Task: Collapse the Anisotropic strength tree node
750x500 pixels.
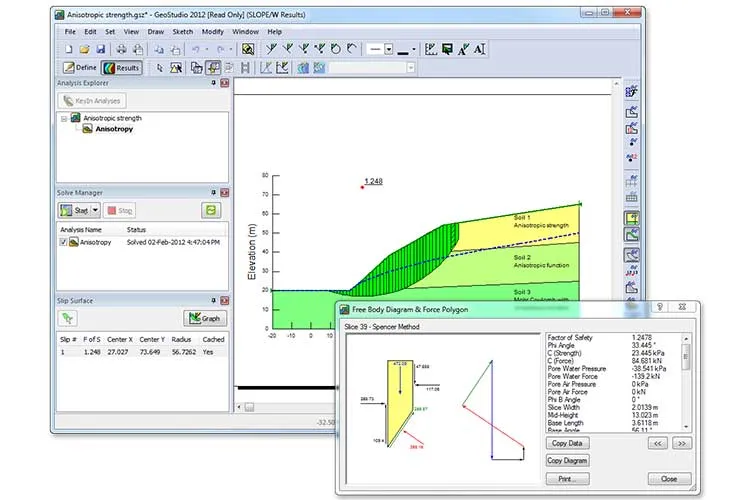Action: click(64, 118)
